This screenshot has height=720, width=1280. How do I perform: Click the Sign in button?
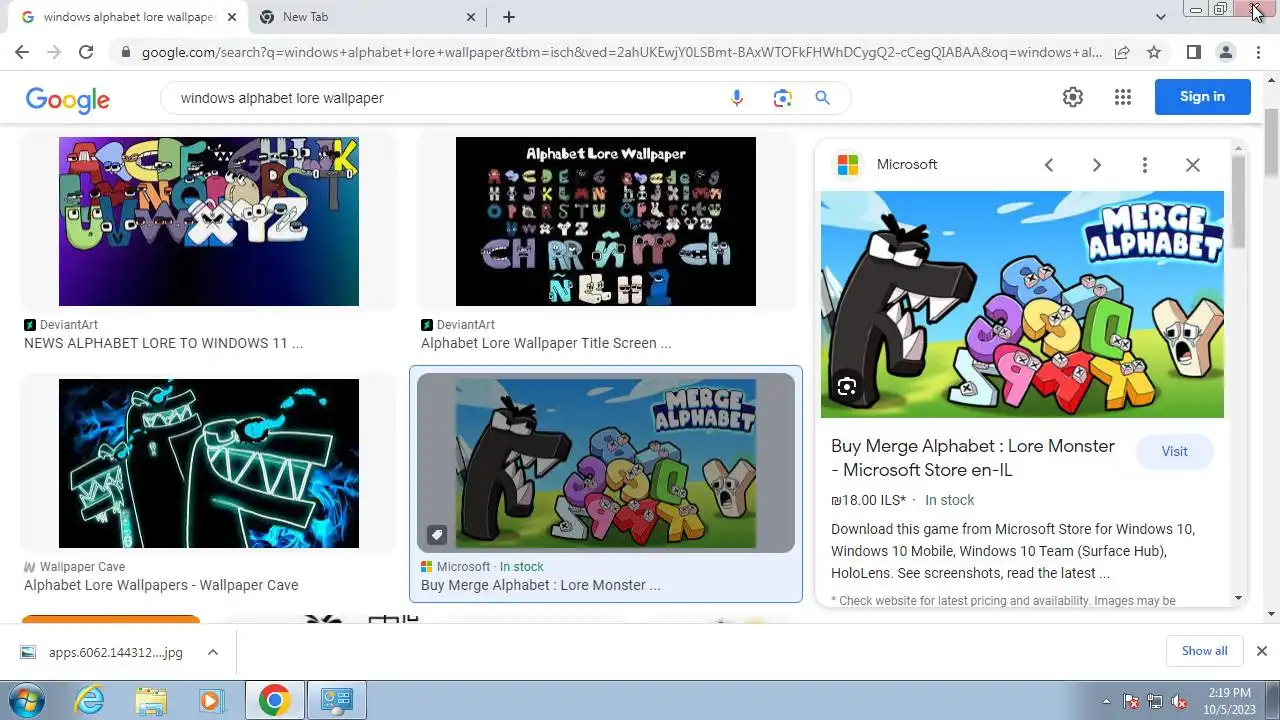[1202, 97]
